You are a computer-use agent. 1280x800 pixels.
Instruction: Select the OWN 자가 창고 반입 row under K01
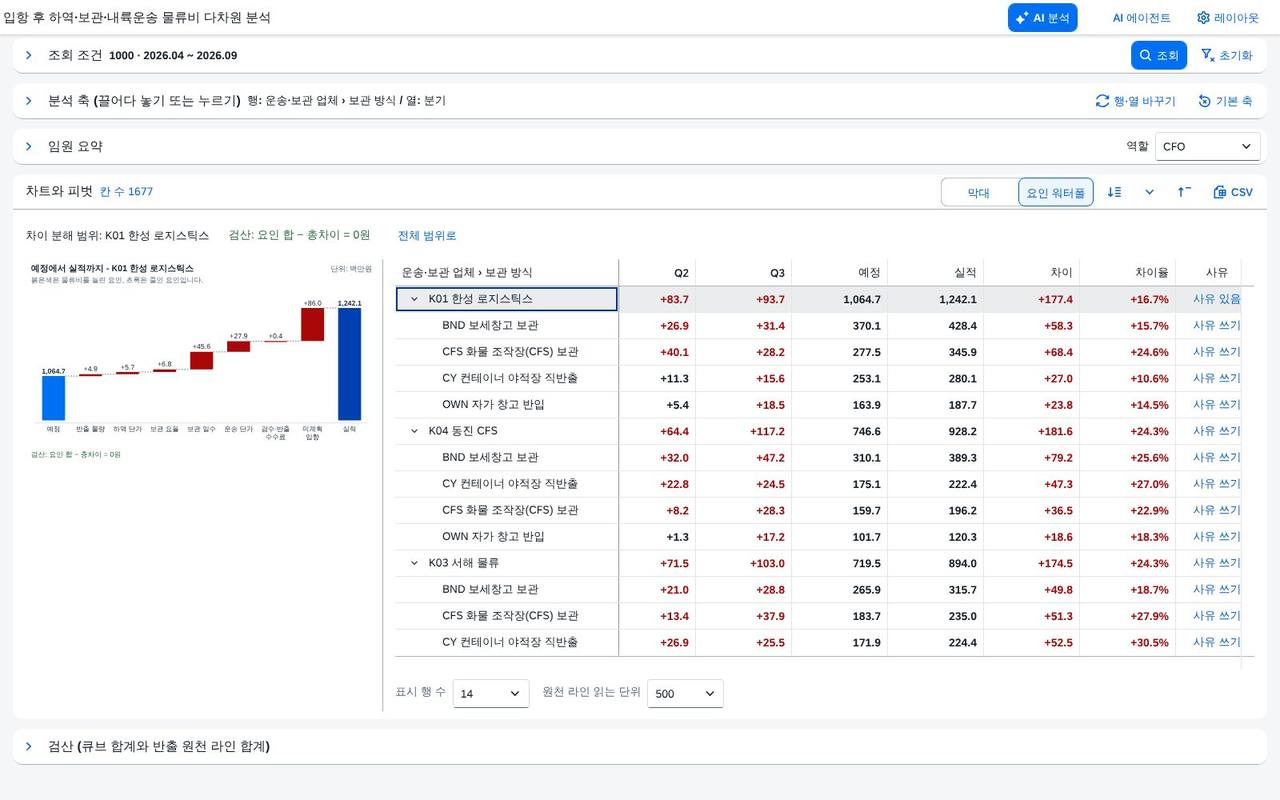pos(507,405)
